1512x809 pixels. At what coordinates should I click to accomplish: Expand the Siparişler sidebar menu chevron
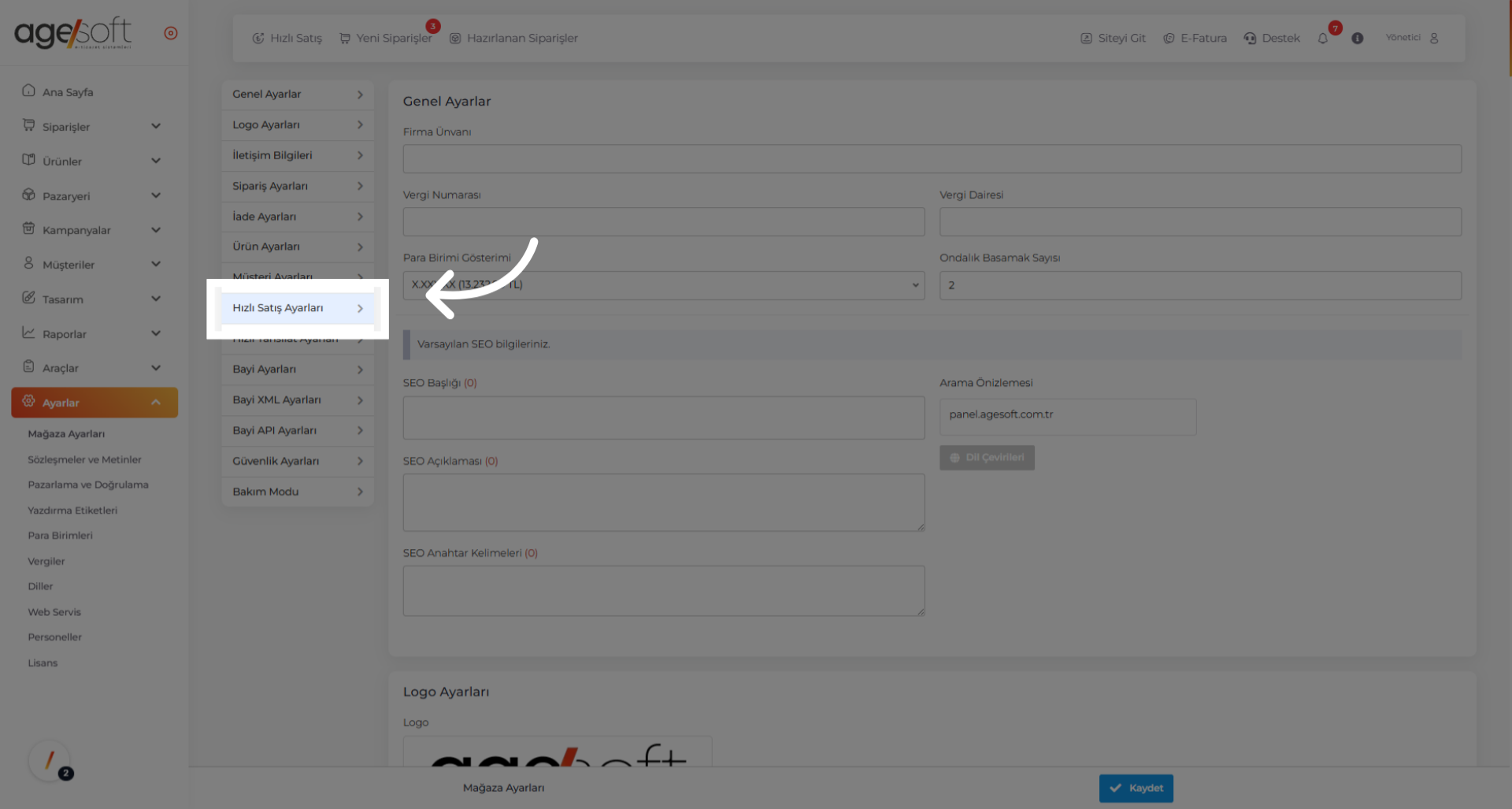tap(156, 126)
